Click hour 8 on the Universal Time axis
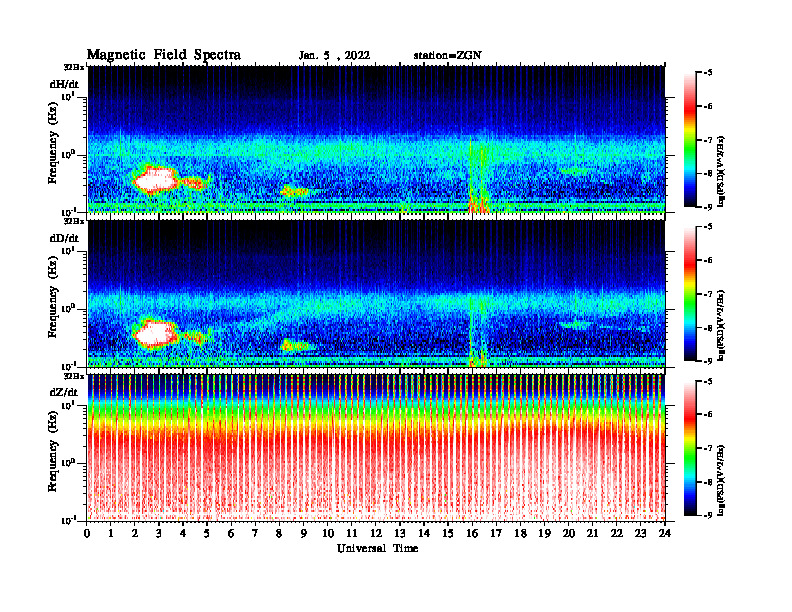 tap(279, 533)
